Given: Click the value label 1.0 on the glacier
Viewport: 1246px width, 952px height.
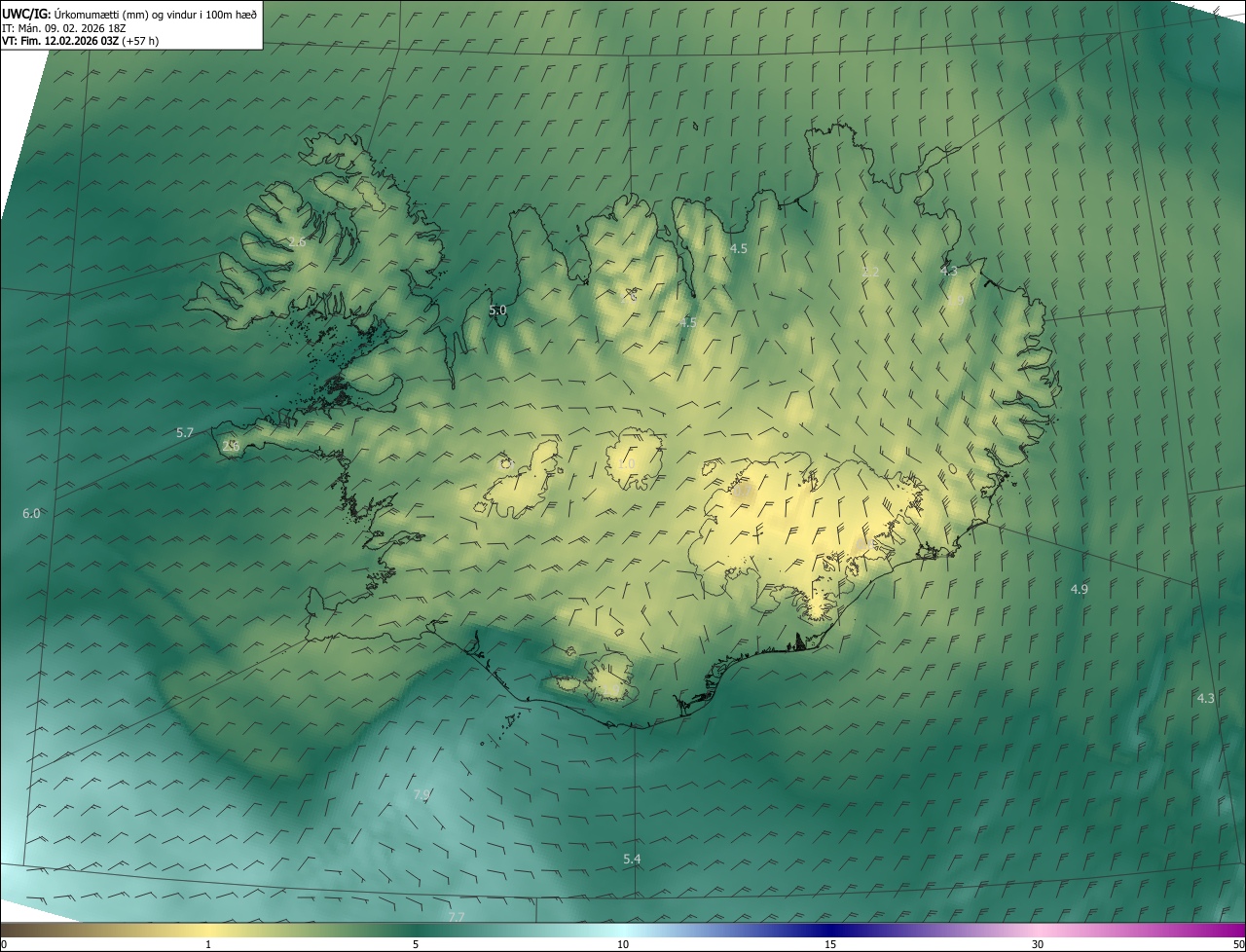Looking at the screenshot, I should (626, 464).
